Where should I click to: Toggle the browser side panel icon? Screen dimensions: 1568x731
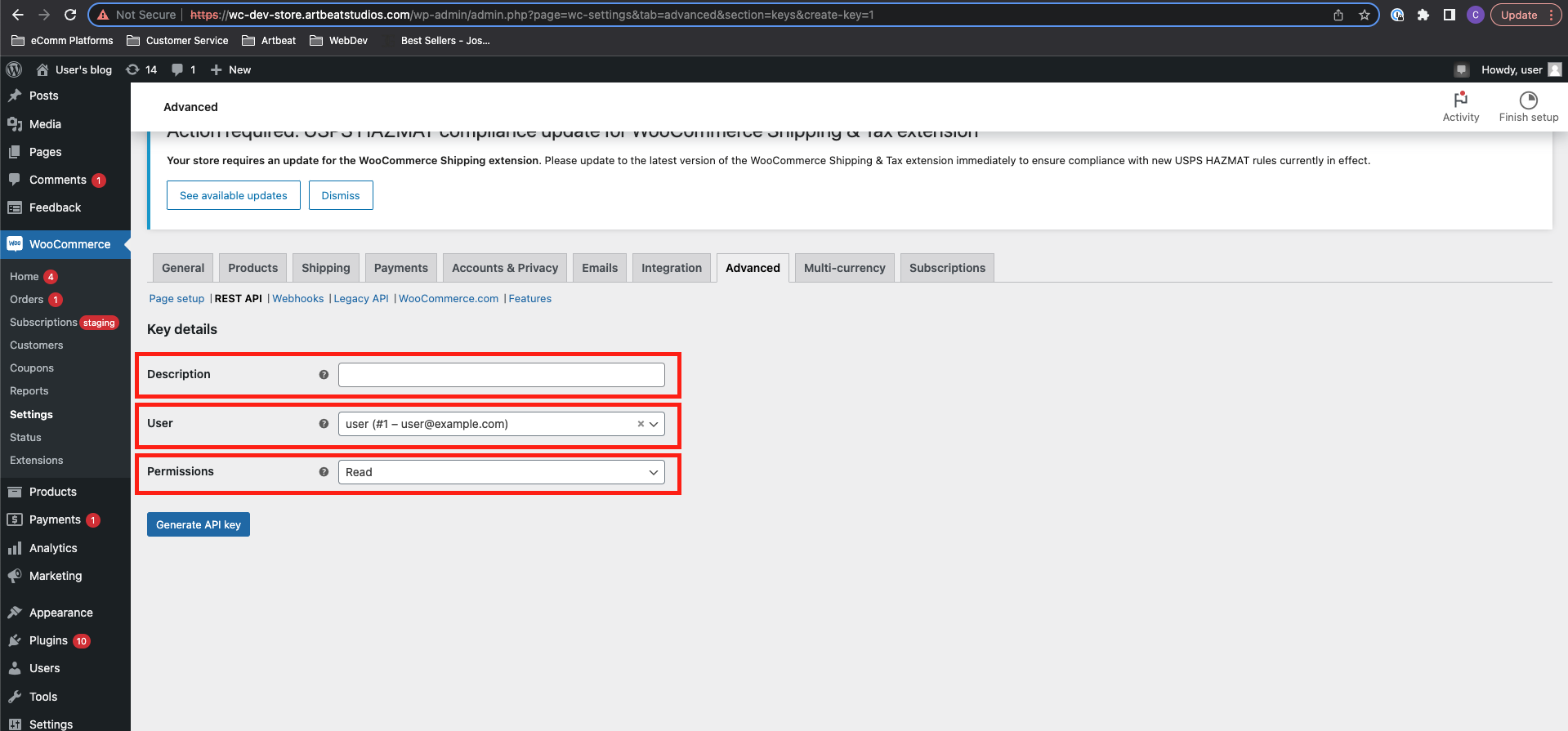1450,15
